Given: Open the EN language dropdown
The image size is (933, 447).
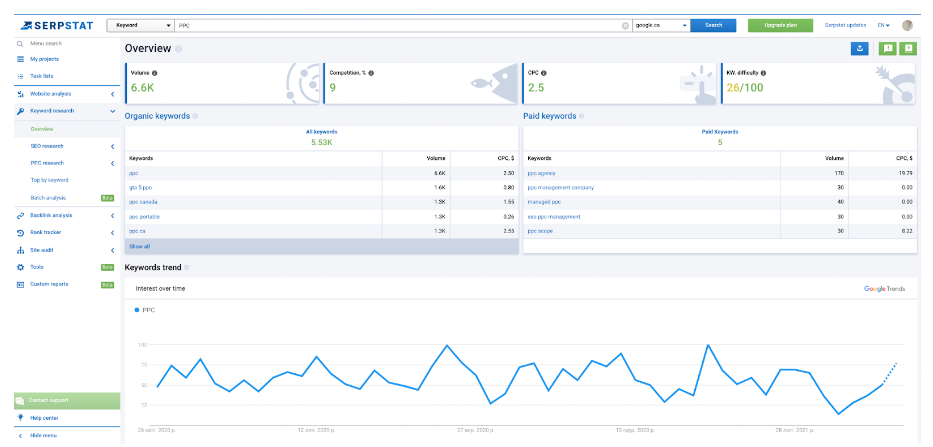Looking at the screenshot, I should (883, 25).
